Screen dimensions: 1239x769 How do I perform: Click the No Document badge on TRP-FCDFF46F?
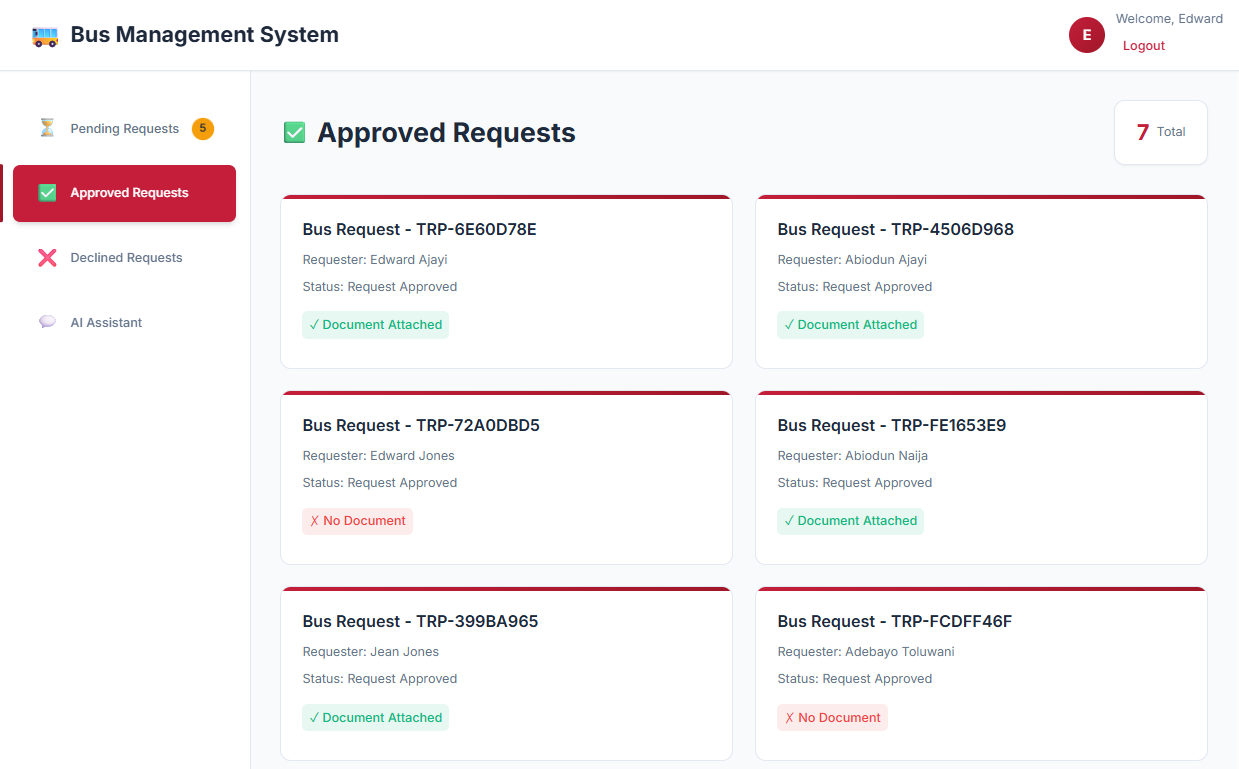tap(832, 717)
